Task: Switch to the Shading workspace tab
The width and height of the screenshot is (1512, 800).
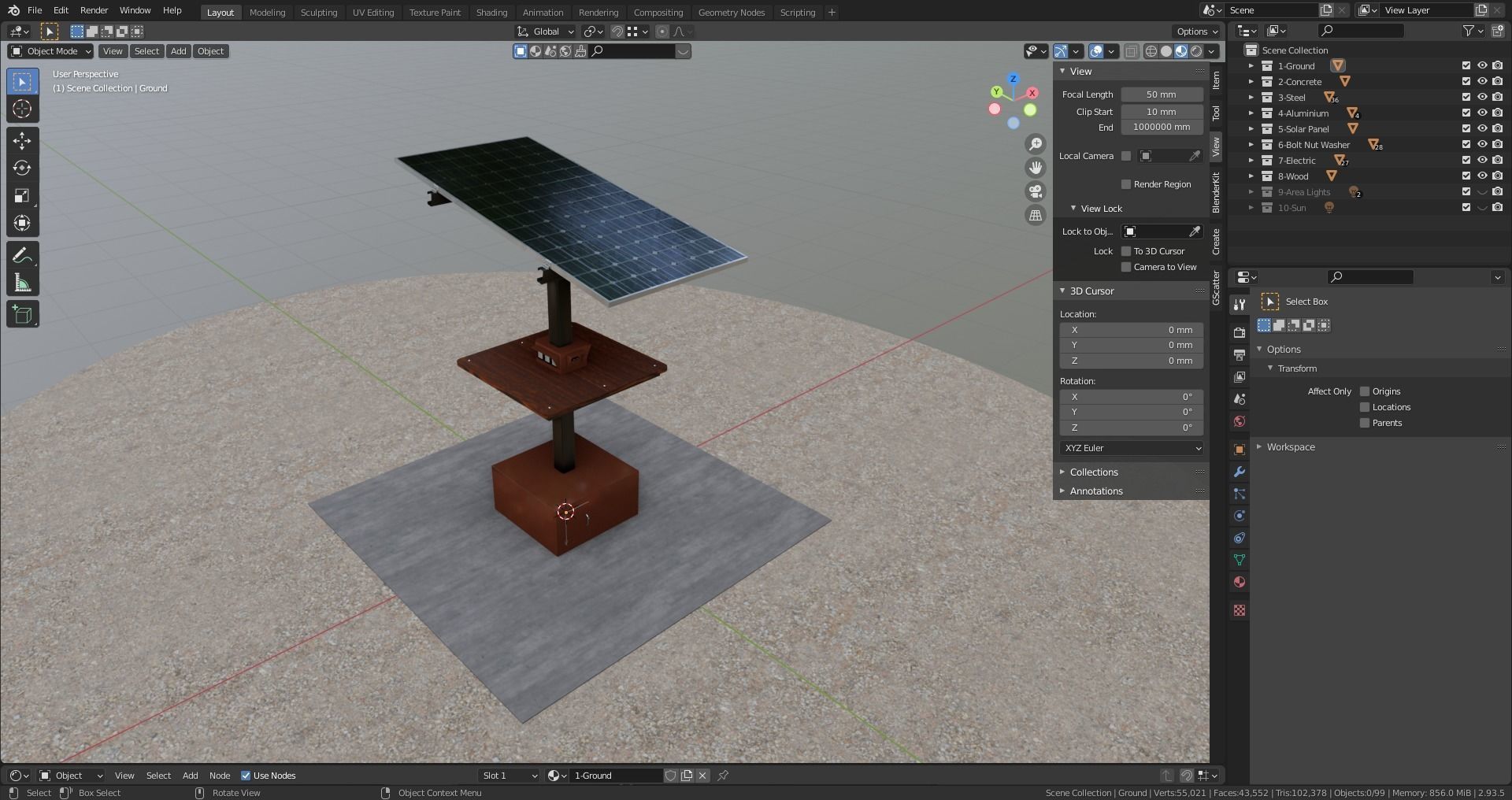Action: pos(491,13)
